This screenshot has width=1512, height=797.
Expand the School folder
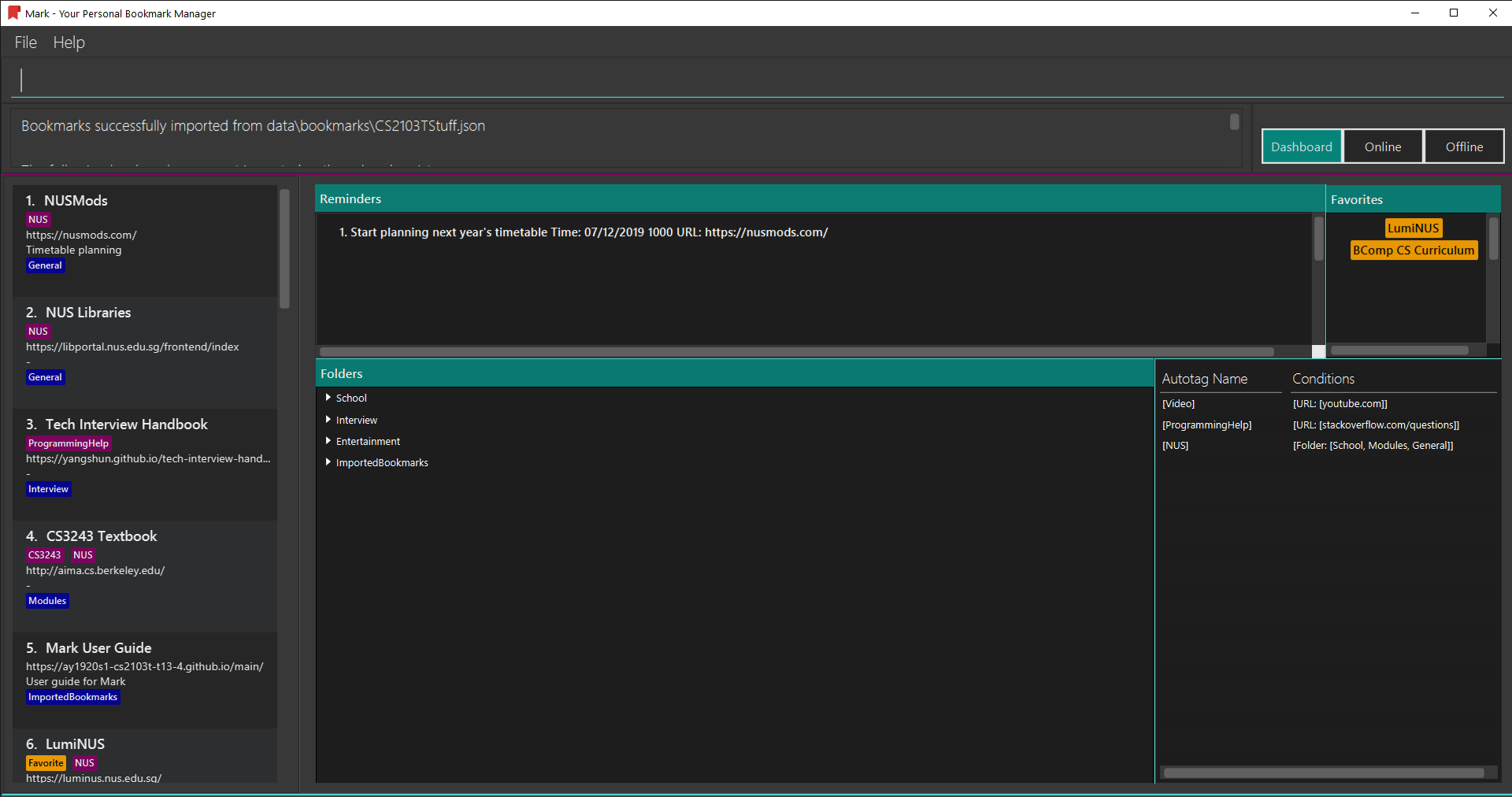coord(328,398)
